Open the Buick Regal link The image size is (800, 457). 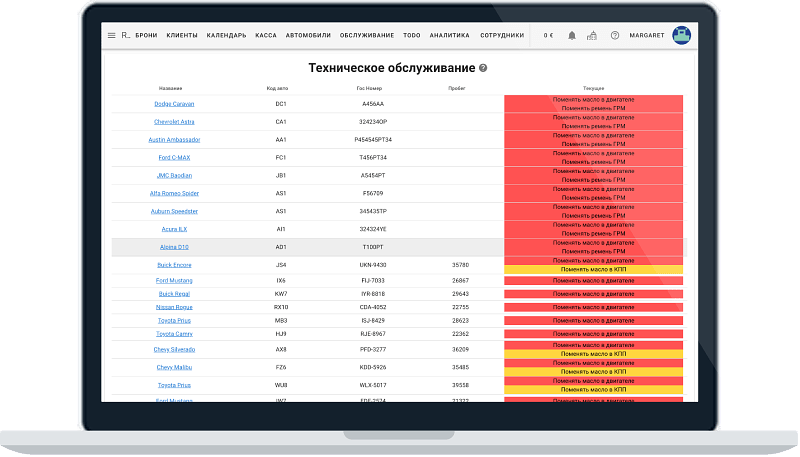174,294
